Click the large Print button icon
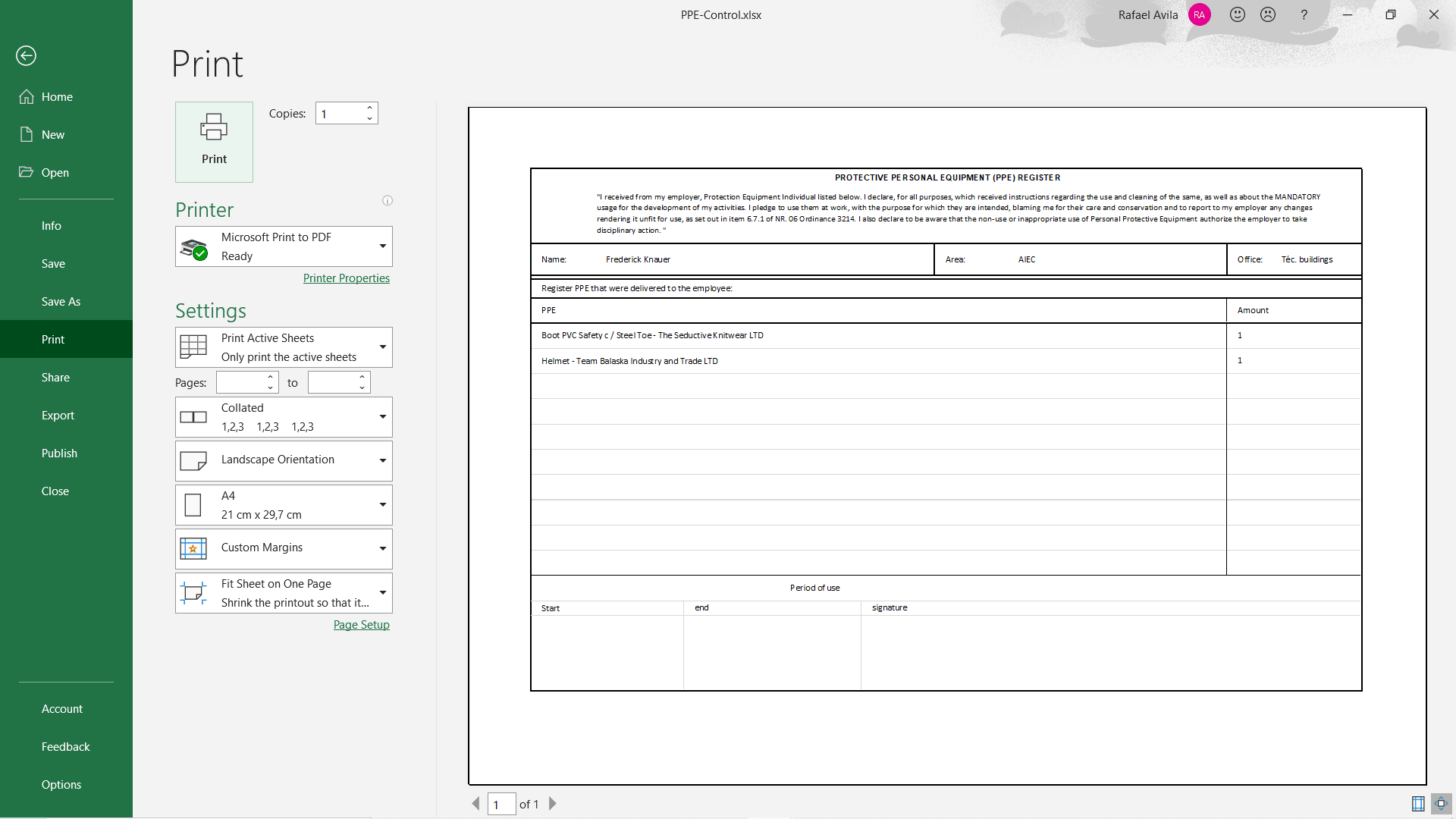1456x819 pixels. (213, 127)
